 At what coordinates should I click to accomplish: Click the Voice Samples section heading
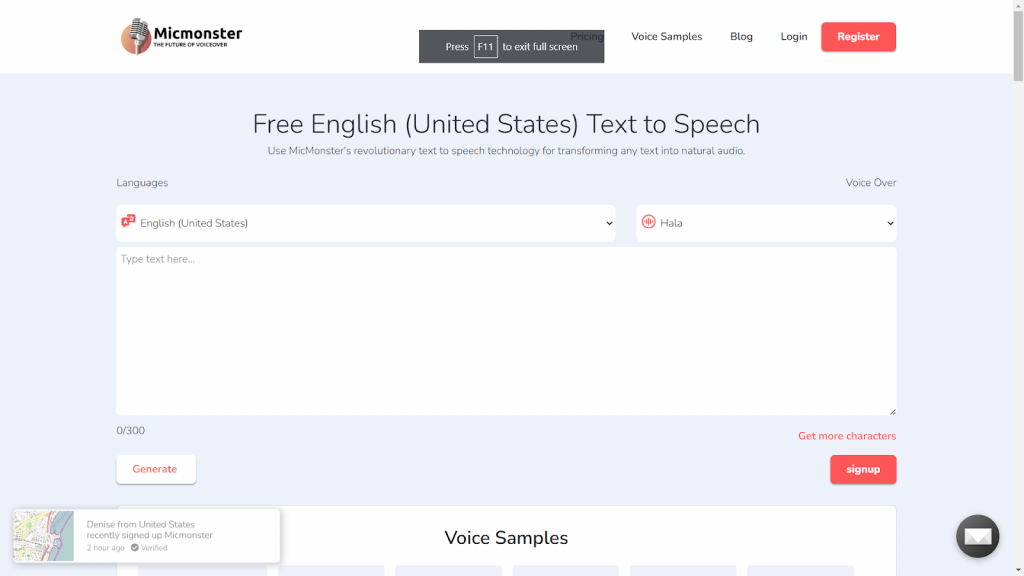click(x=506, y=537)
